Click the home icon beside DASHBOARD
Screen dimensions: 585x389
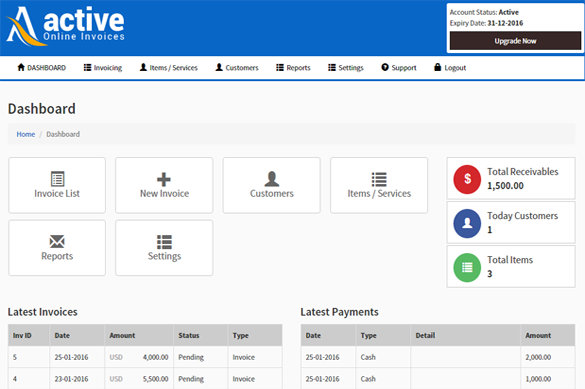click(21, 67)
